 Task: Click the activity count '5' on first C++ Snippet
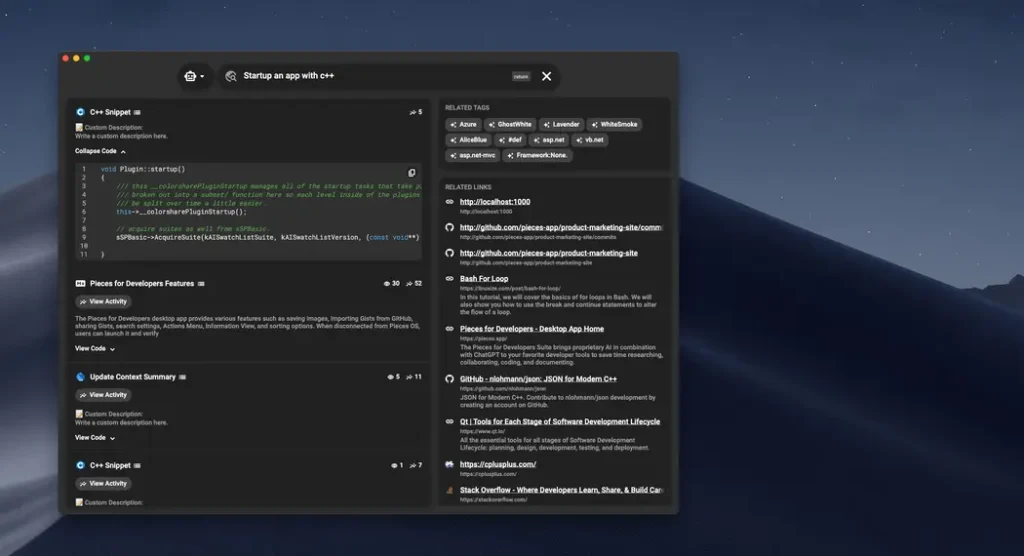click(x=415, y=112)
